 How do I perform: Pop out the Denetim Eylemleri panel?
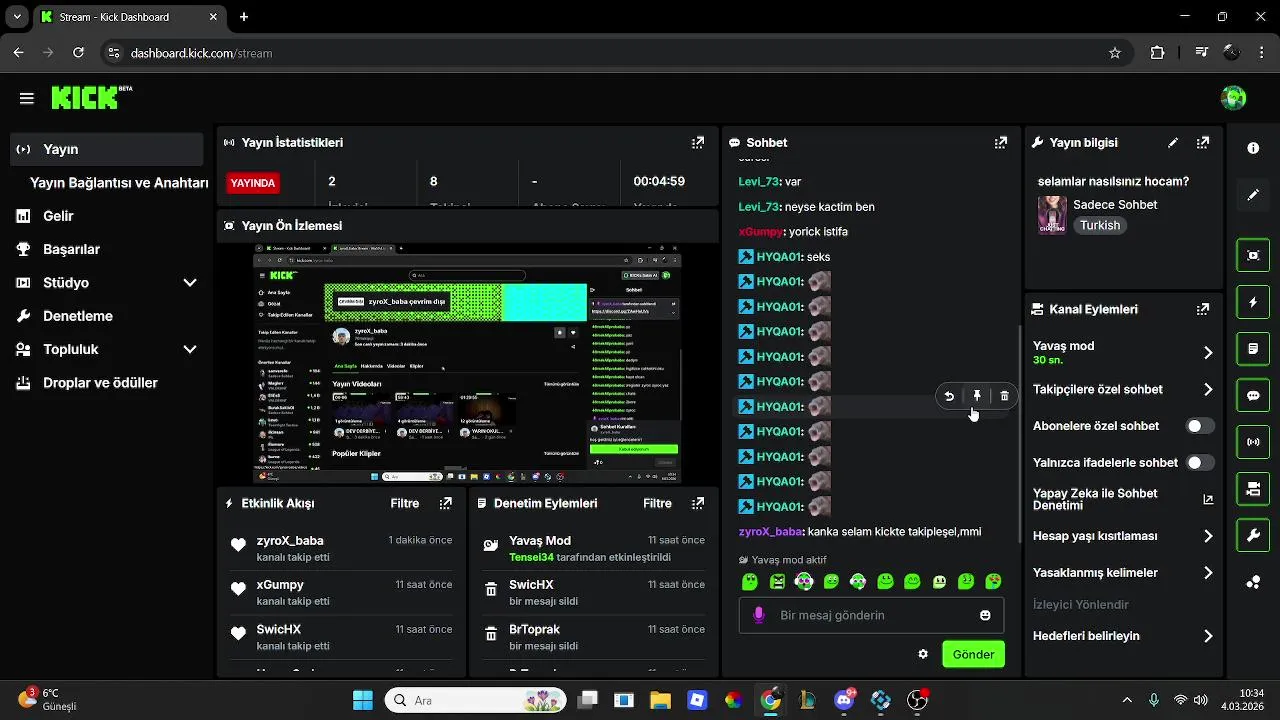pos(698,503)
